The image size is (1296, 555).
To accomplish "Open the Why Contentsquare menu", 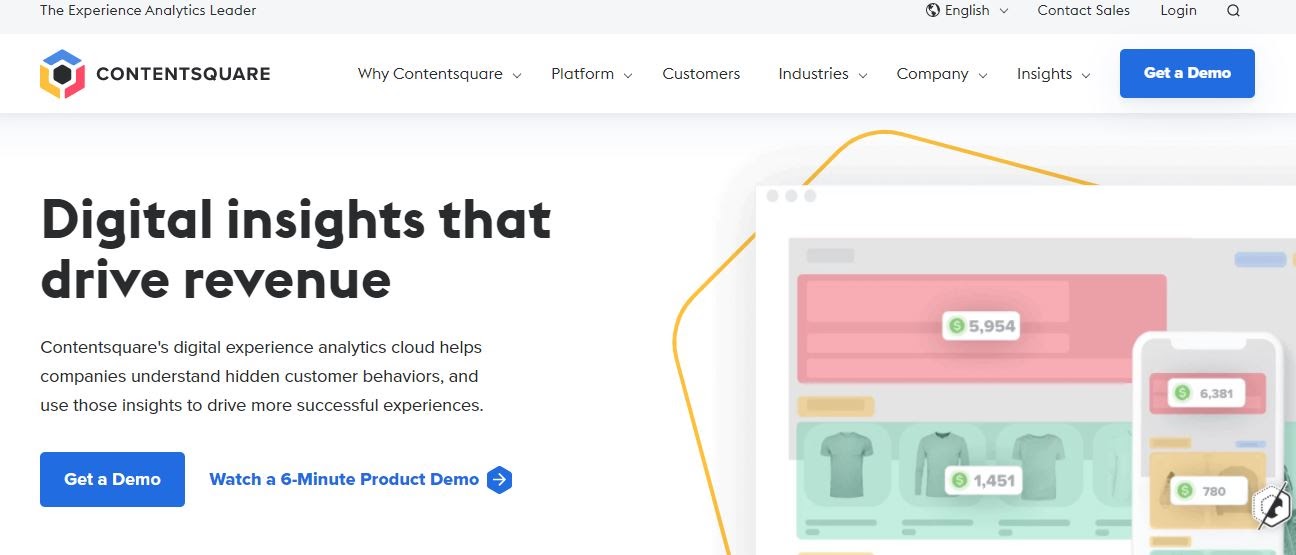I will pyautogui.click(x=430, y=74).
